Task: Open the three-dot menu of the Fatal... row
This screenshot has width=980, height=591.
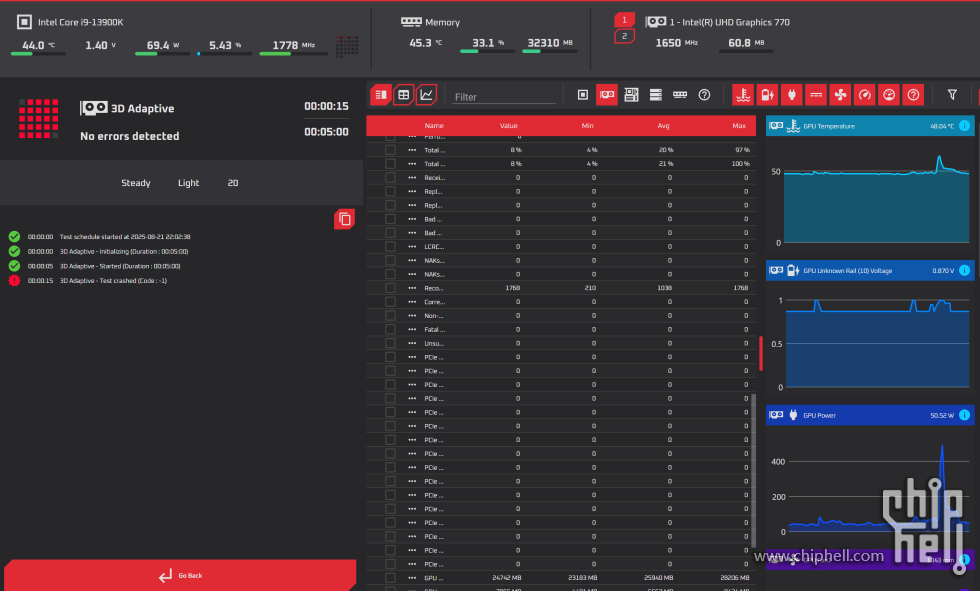Action: point(412,329)
